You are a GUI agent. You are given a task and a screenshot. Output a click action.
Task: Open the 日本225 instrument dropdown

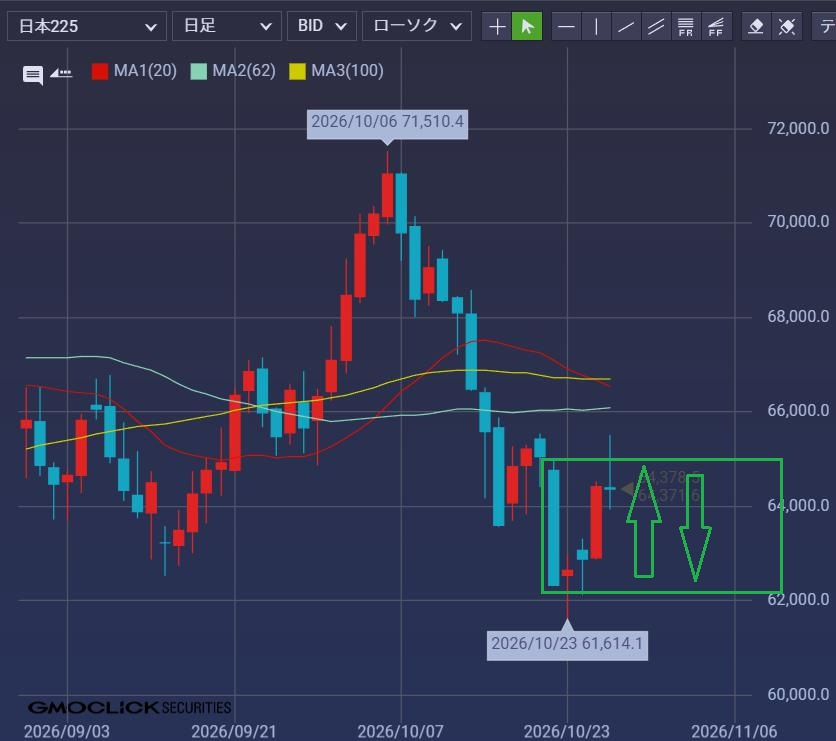tap(87, 26)
